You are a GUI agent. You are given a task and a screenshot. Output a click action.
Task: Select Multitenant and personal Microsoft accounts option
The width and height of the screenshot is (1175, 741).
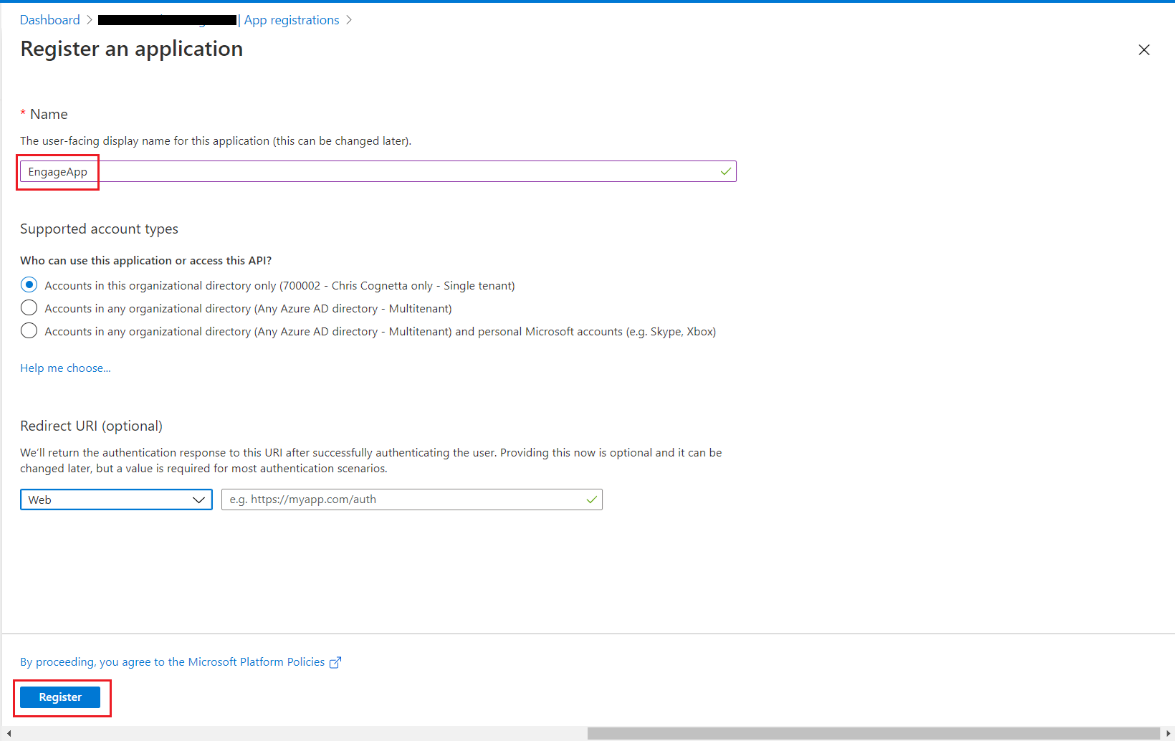click(x=29, y=331)
